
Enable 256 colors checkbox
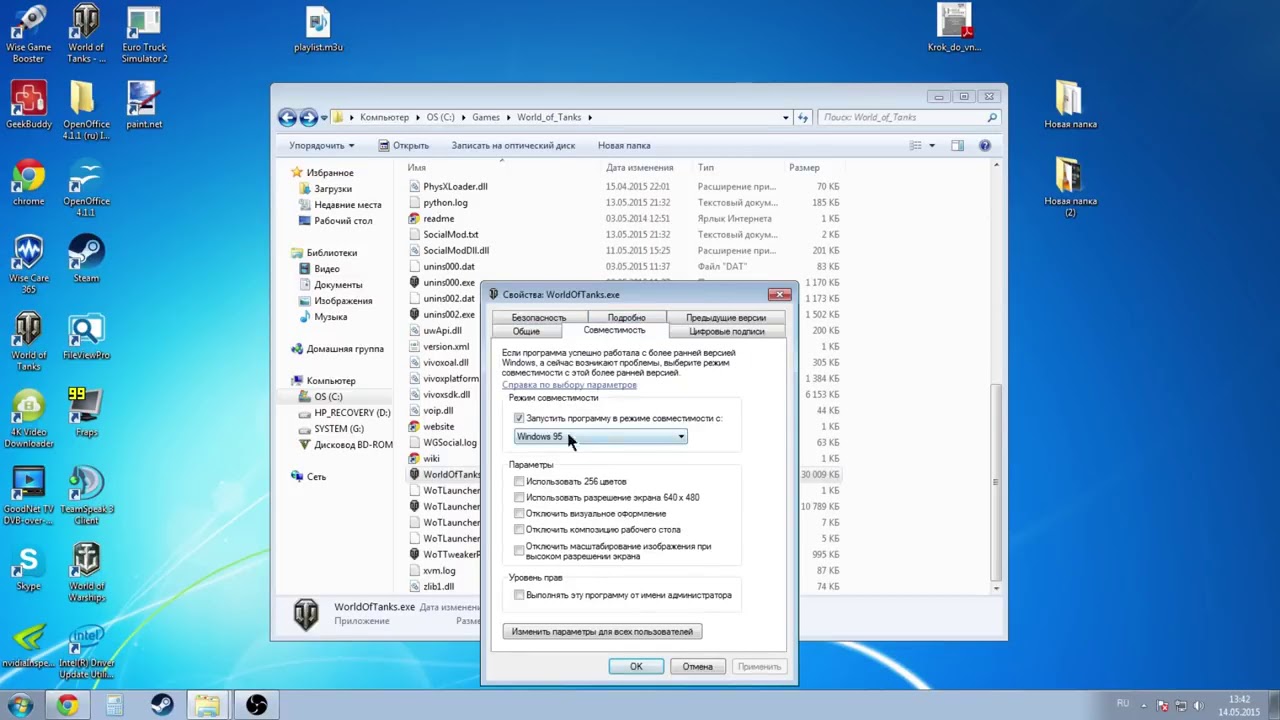pyautogui.click(x=519, y=481)
